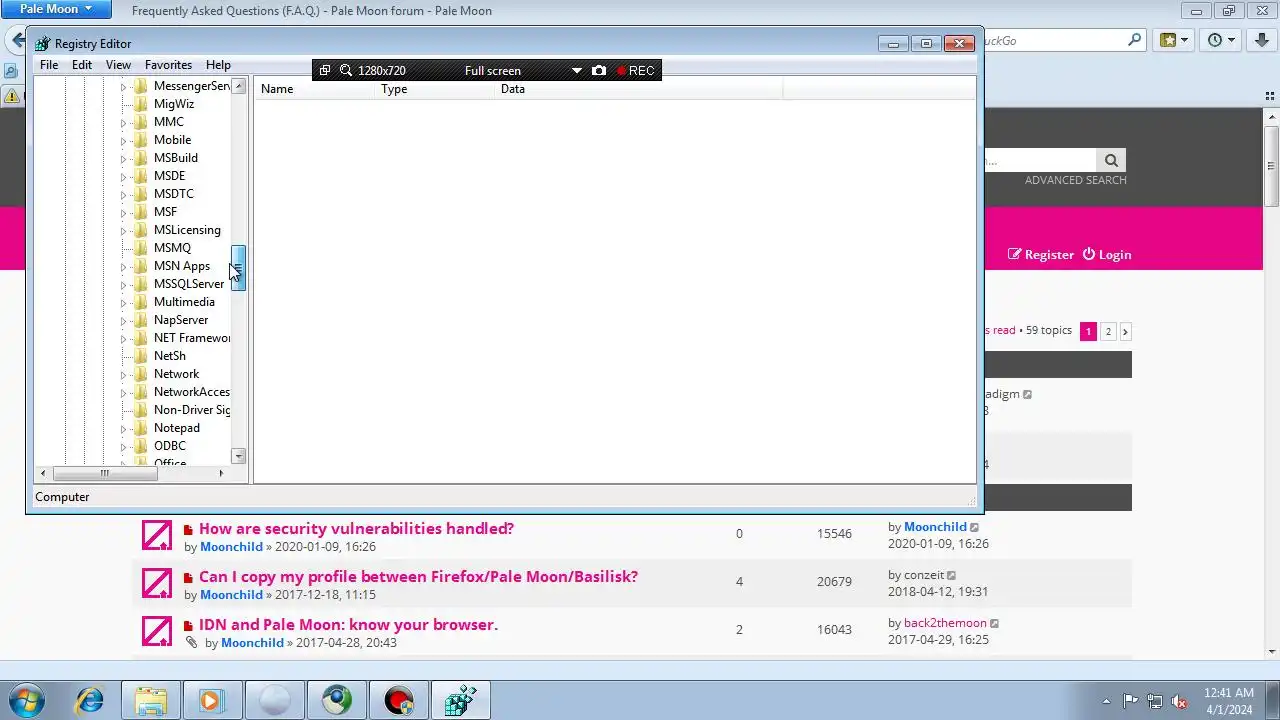Open Windows Media Player from the taskbar

[x=212, y=700]
